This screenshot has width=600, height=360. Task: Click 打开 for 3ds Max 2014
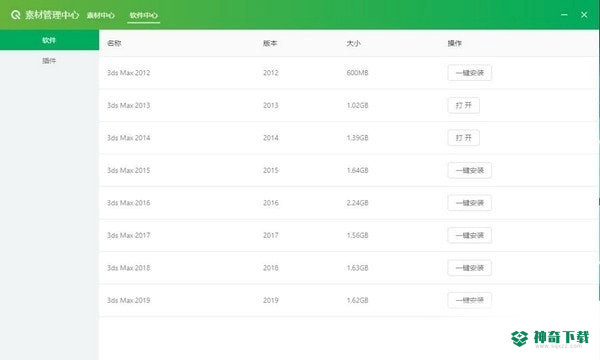click(463, 138)
